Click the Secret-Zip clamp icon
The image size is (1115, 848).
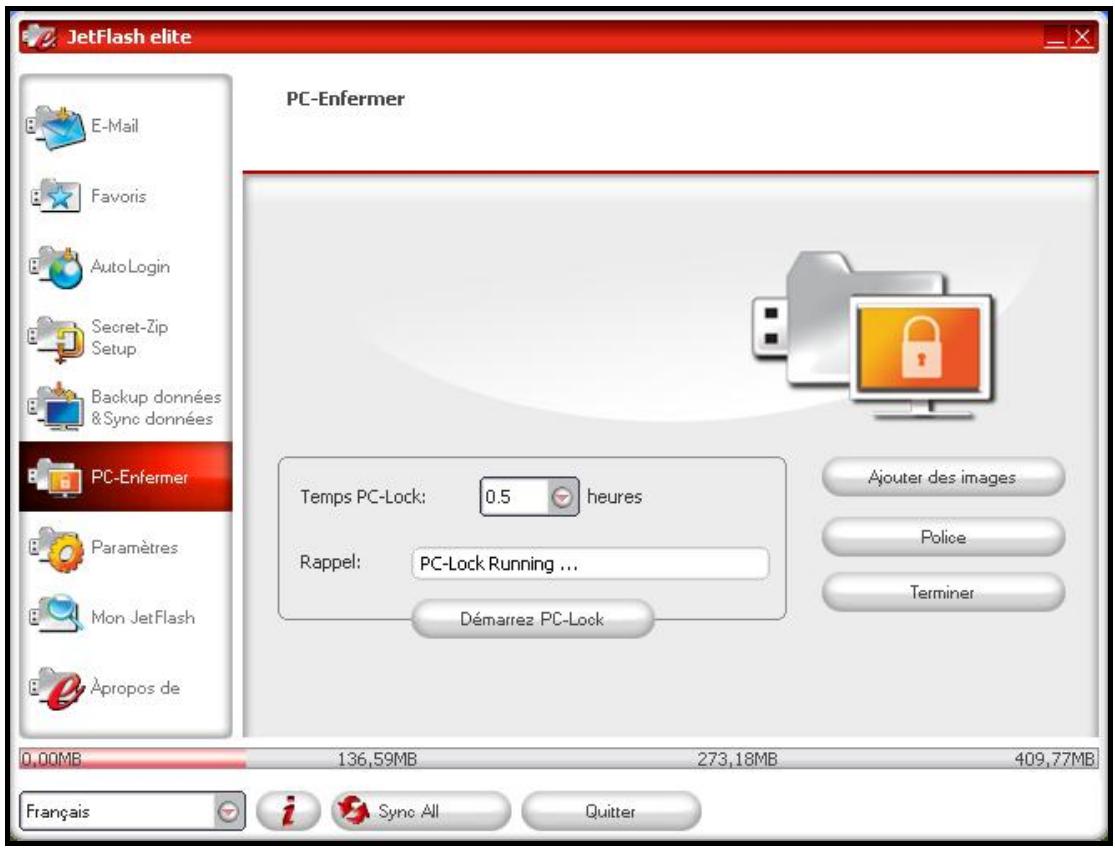[x=55, y=338]
